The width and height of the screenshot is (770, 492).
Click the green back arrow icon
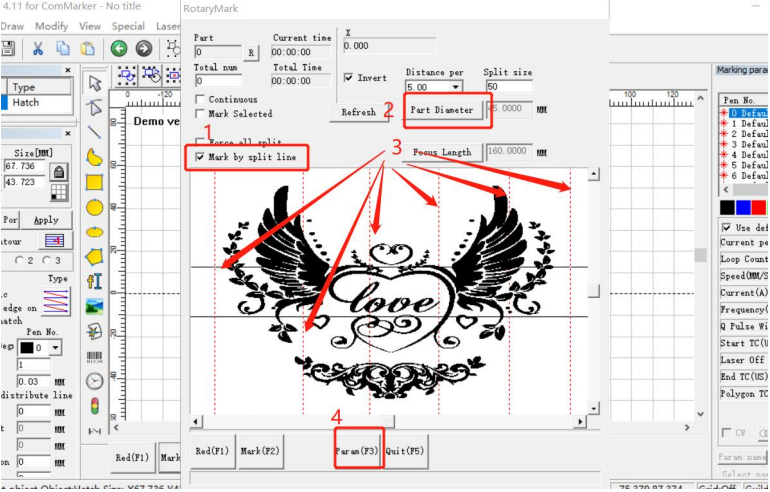[x=119, y=48]
